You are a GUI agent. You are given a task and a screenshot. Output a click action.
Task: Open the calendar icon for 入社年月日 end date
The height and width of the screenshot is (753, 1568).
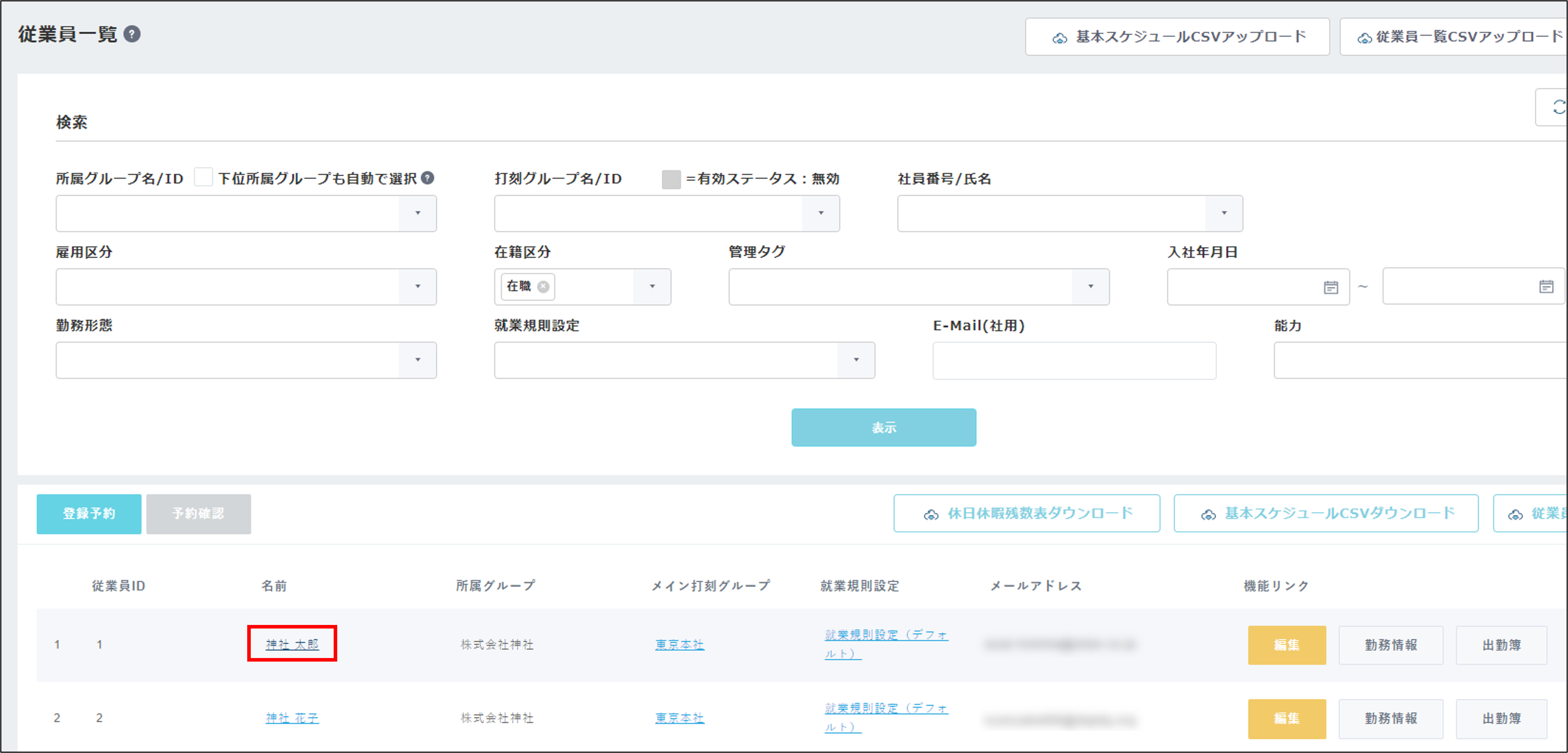click(1546, 287)
